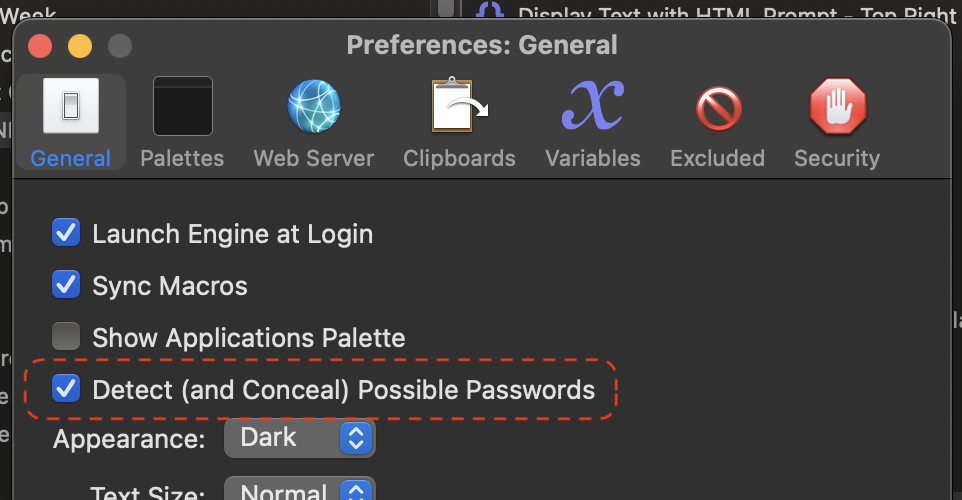This screenshot has height=500, width=962.
Task: Click the Appearance dropdown blue arrow stepper
Action: 356,439
